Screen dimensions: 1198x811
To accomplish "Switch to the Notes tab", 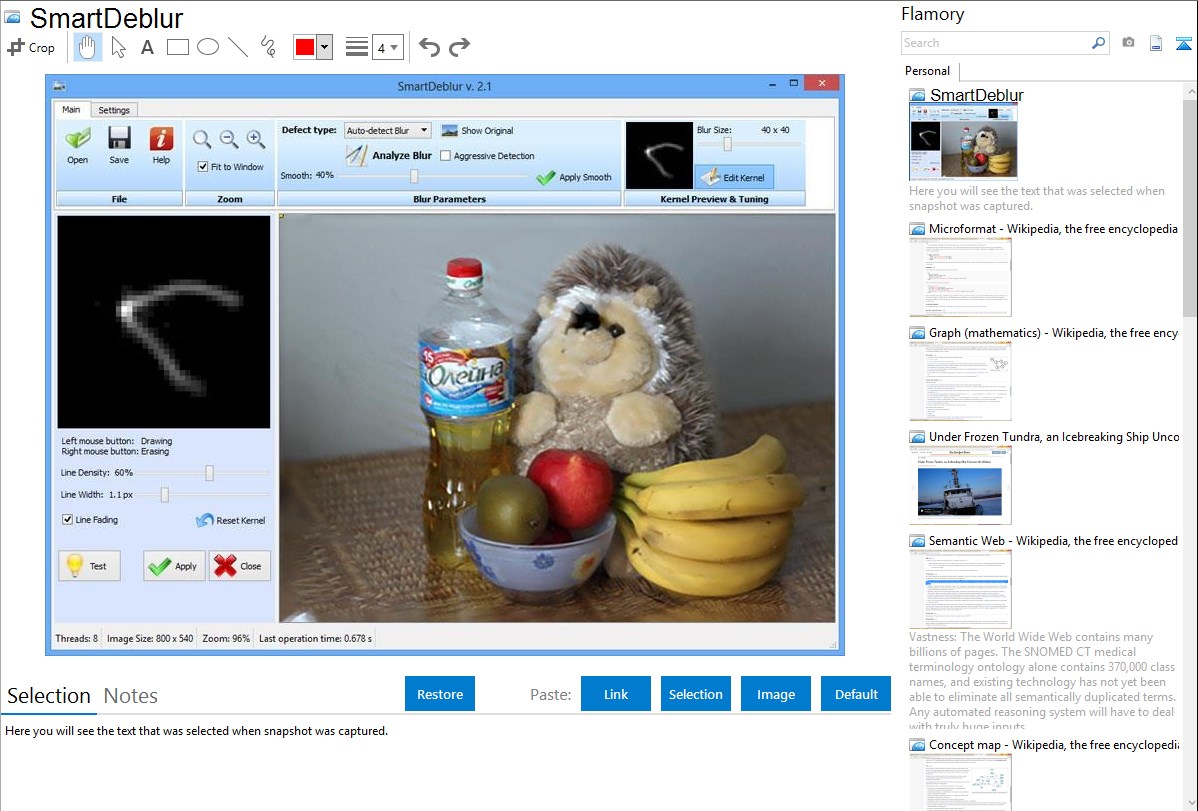I will (x=130, y=696).
